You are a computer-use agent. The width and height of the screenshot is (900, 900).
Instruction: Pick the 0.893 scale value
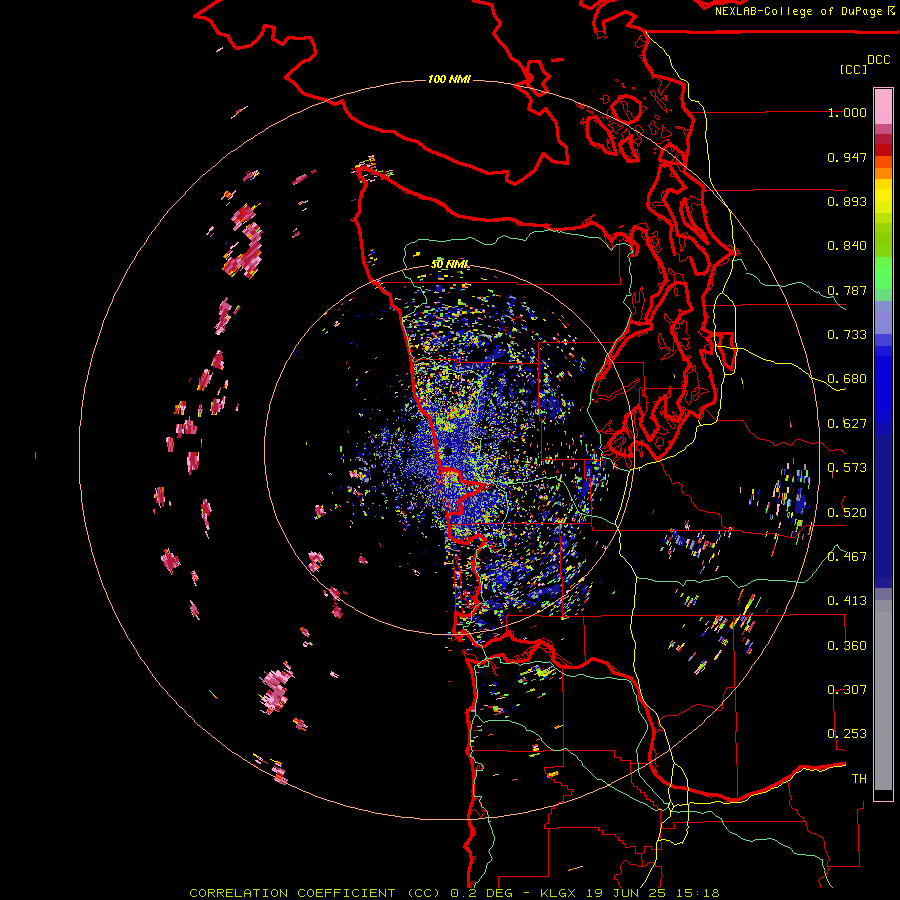tap(847, 201)
